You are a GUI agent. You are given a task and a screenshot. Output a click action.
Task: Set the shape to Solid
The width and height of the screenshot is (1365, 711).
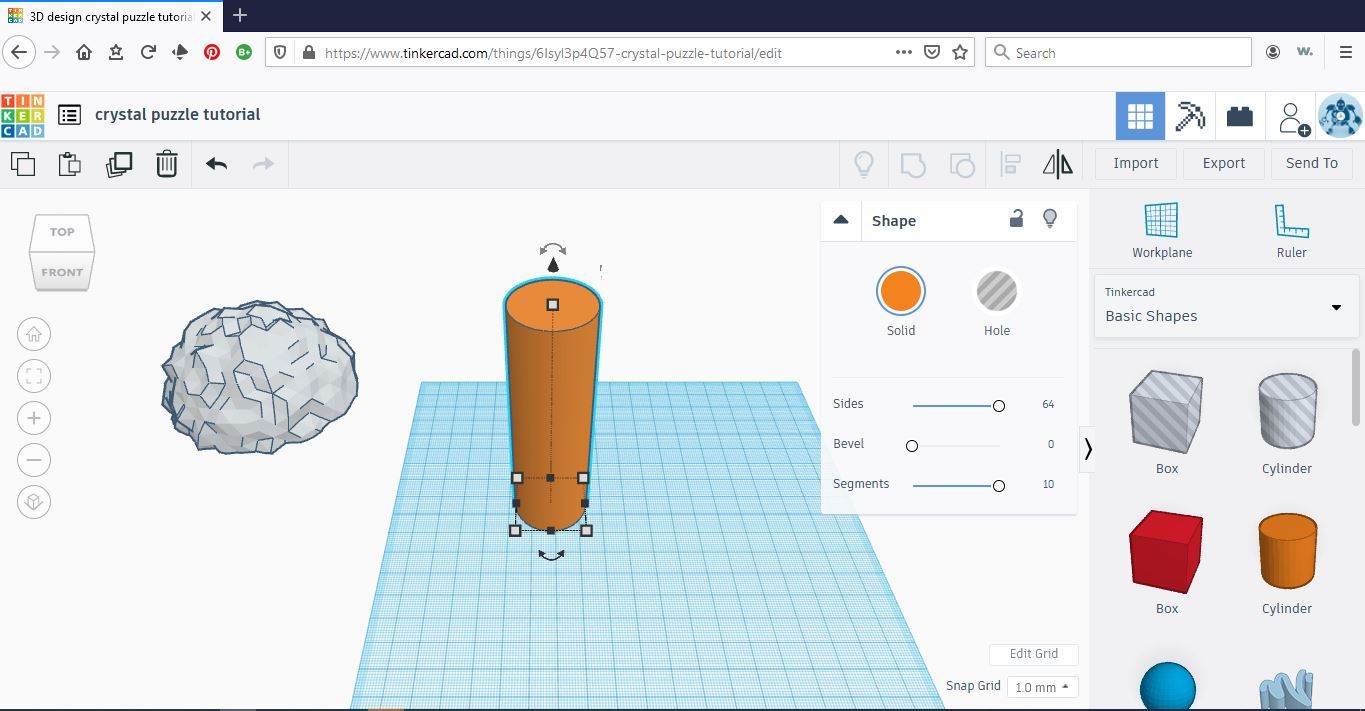[901, 292]
